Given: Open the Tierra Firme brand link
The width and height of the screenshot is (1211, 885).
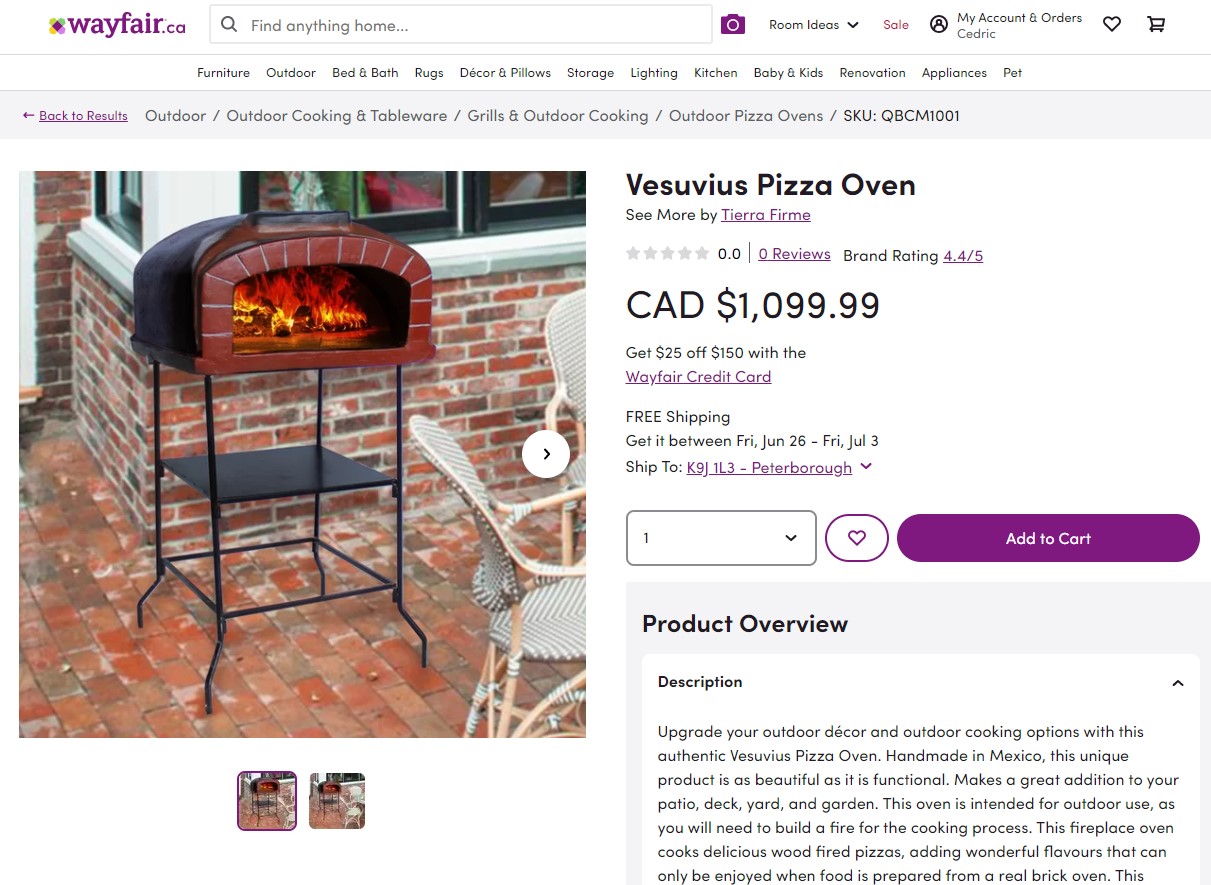Looking at the screenshot, I should pyautogui.click(x=766, y=215).
